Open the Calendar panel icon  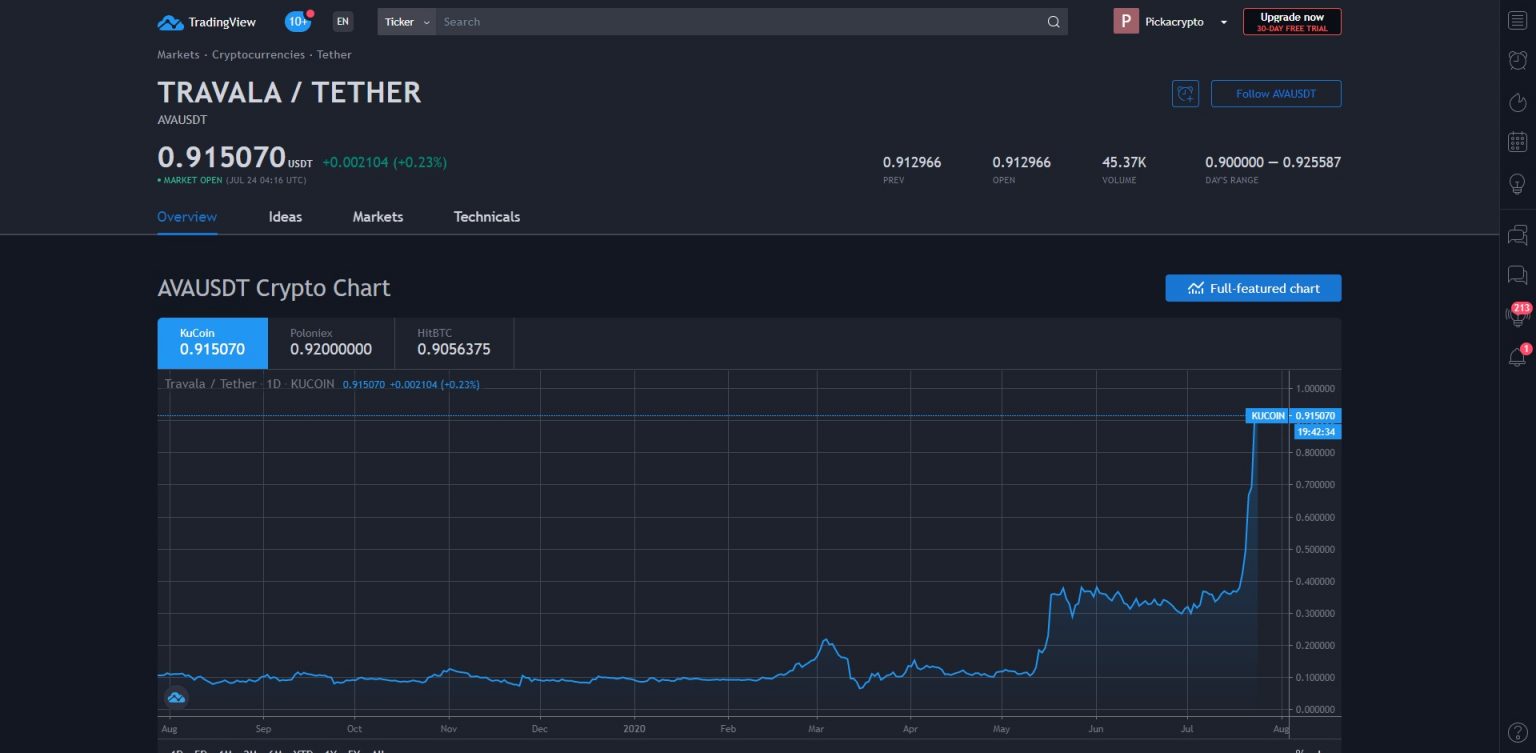pos(1517,141)
